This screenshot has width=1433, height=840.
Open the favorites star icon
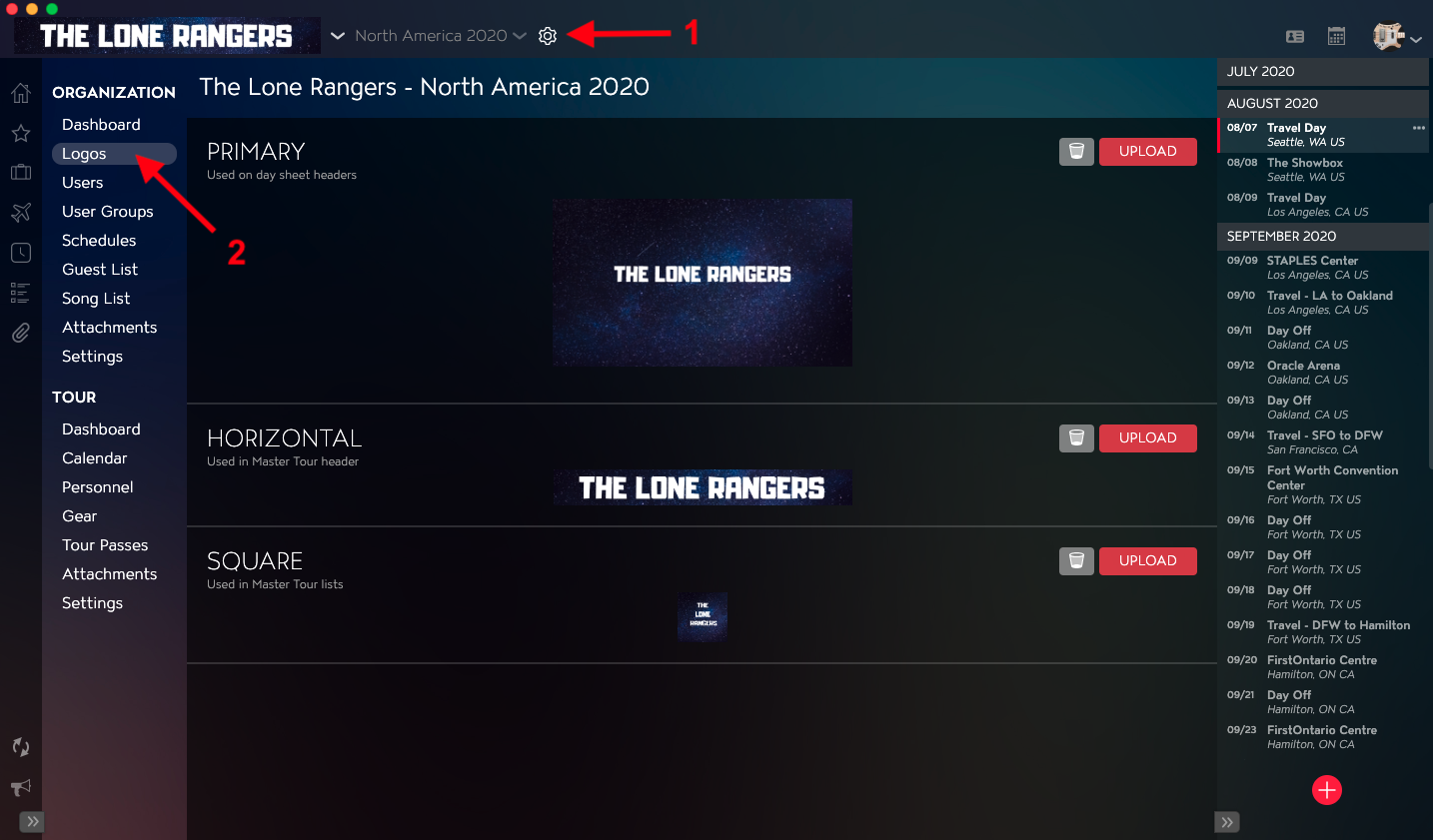(x=21, y=133)
